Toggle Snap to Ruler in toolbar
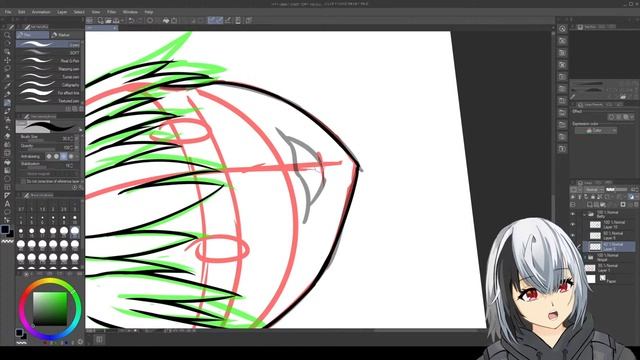This screenshot has height=360, width=640. point(212,20)
